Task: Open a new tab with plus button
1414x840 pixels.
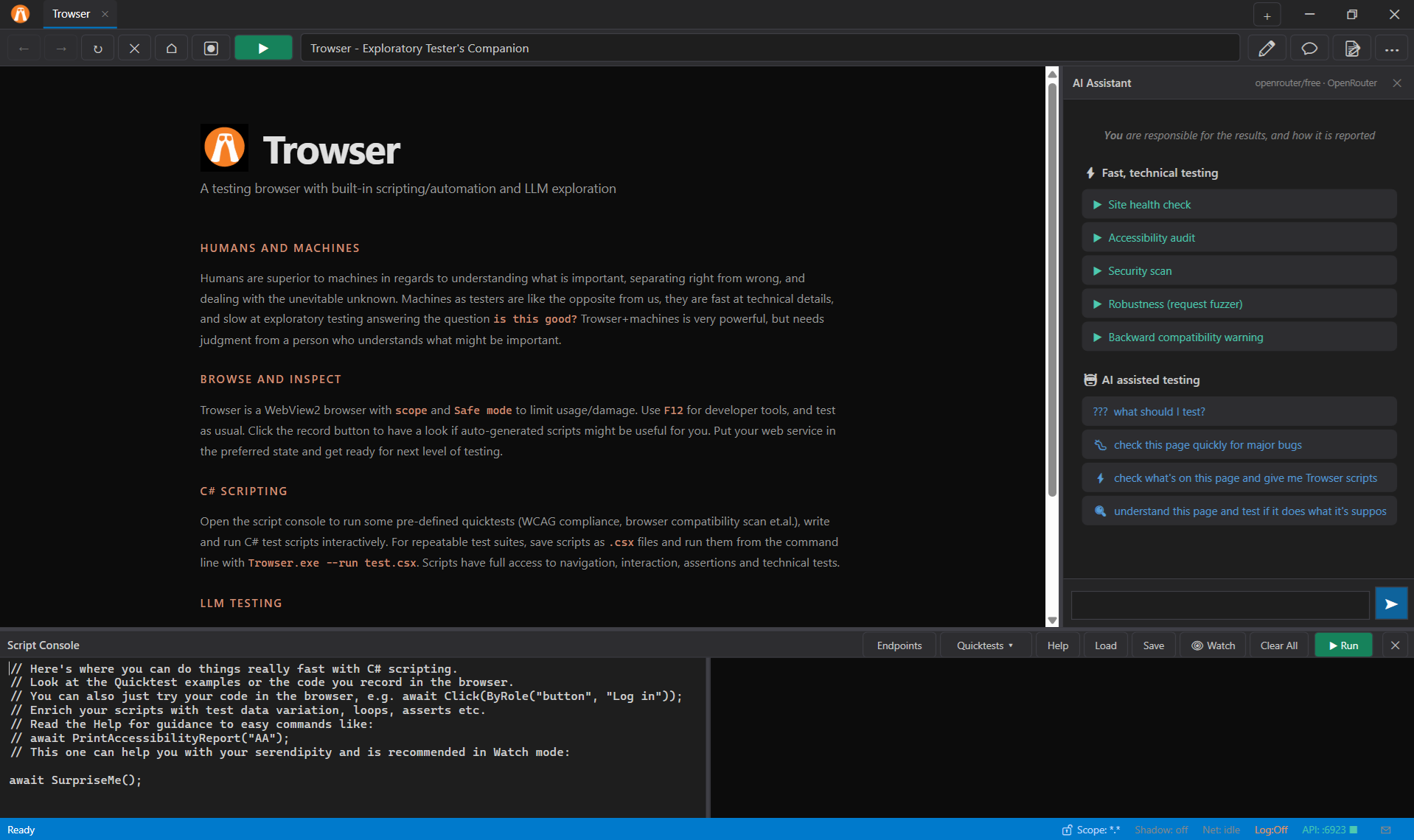Action: pos(1267,15)
